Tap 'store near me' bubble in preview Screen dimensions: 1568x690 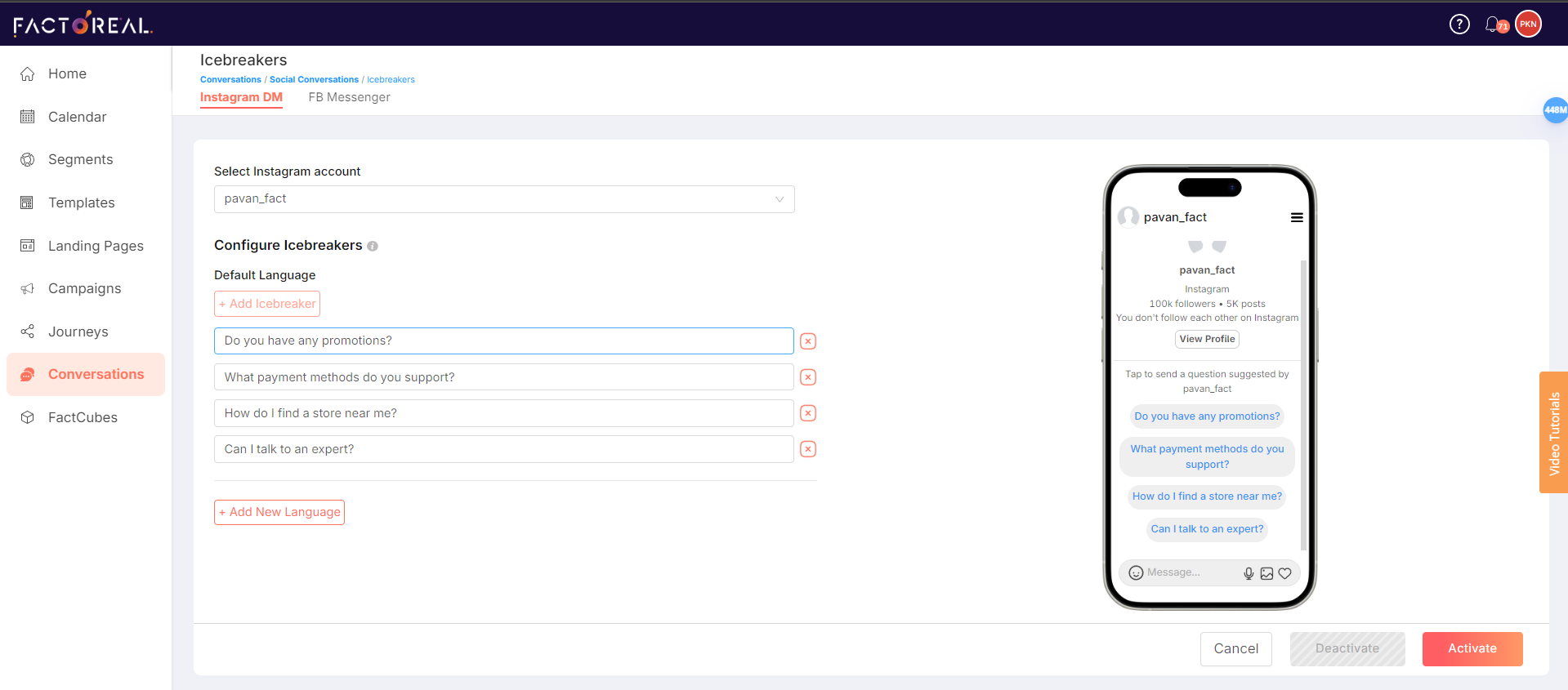tap(1207, 496)
